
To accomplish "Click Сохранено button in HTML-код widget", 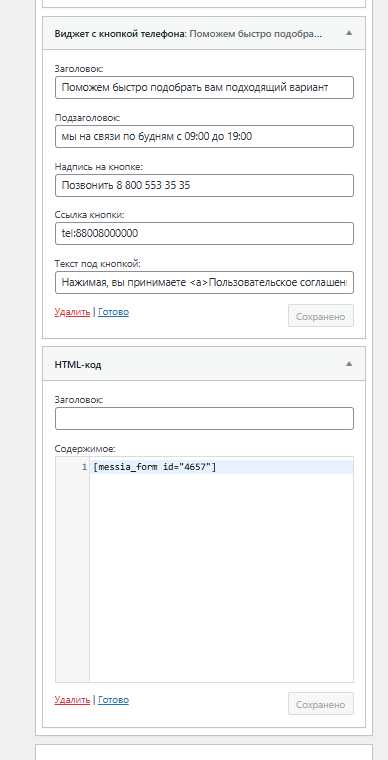I will (x=321, y=703).
